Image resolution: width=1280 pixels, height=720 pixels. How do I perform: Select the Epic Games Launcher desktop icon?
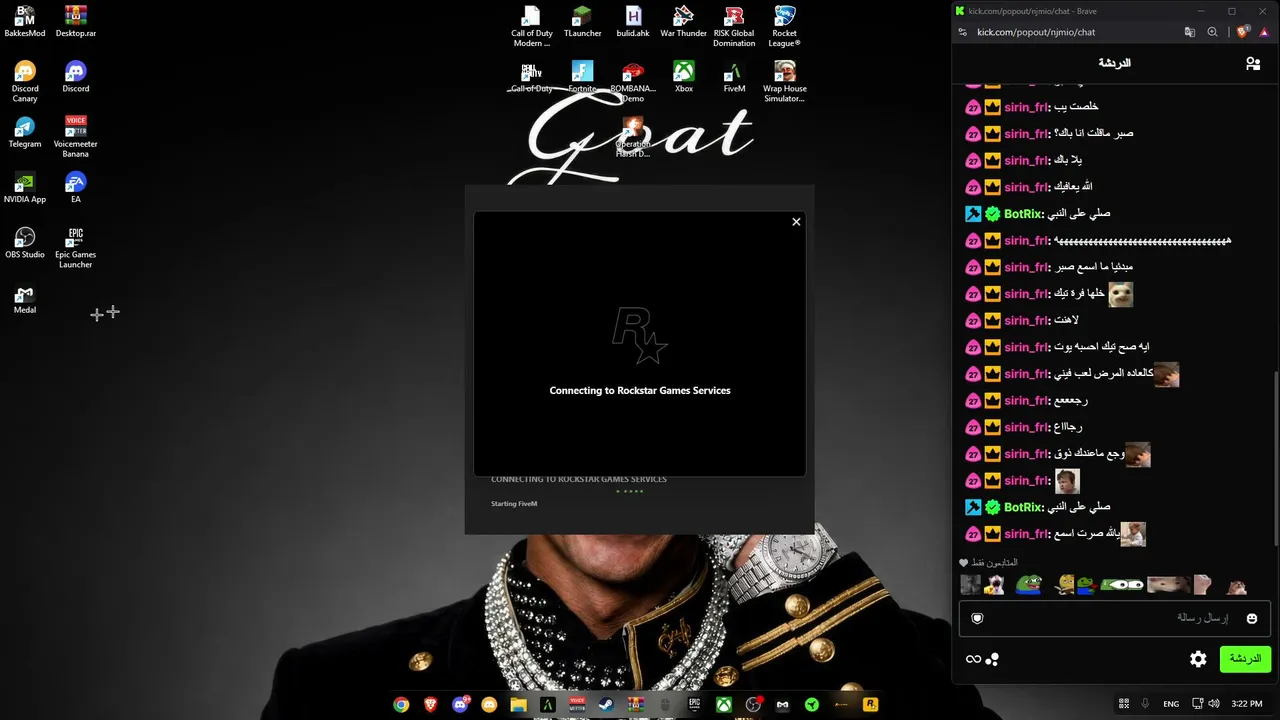tap(76, 248)
